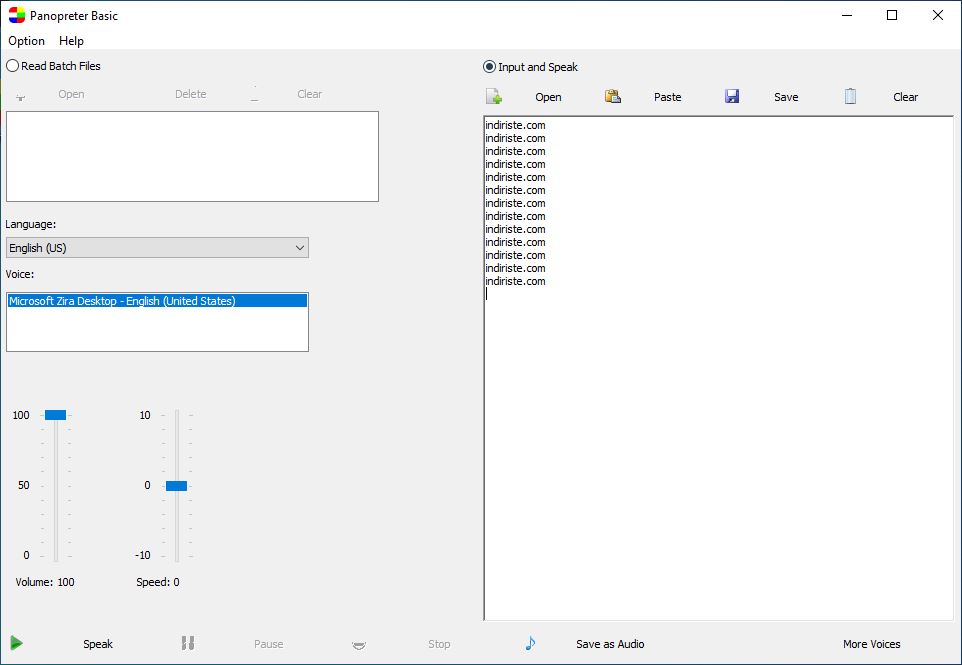The height and width of the screenshot is (665, 962).
Task: Click the Clear icon under Read Batch Files
Action: coord(255,95)
